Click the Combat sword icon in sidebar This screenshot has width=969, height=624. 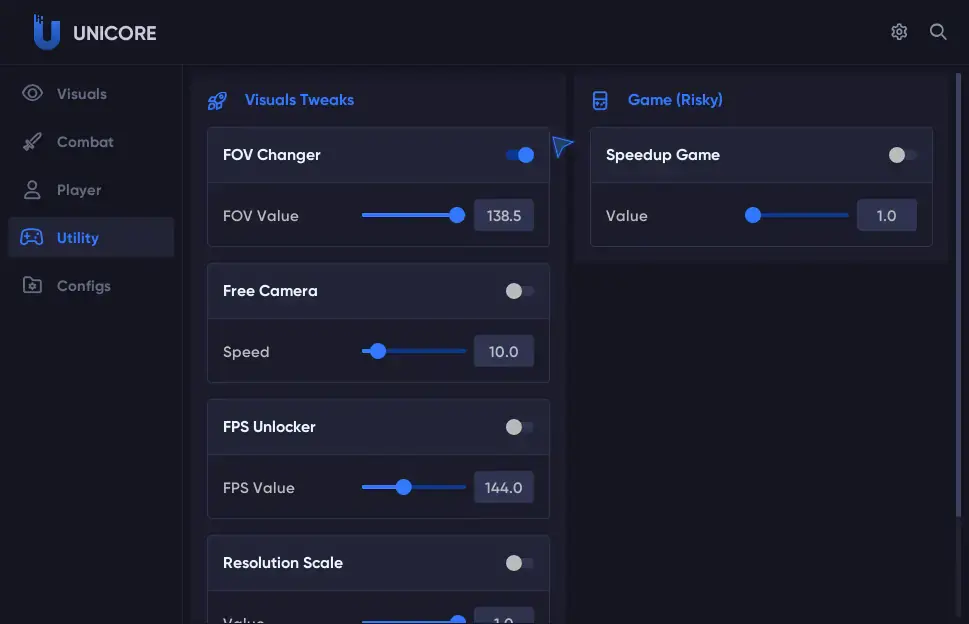coord(32,141)
